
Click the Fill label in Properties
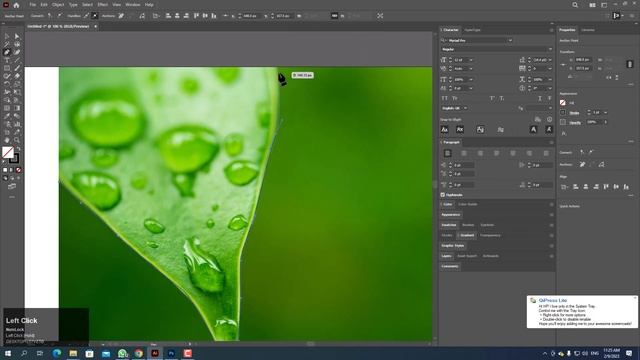pos(571,103)
